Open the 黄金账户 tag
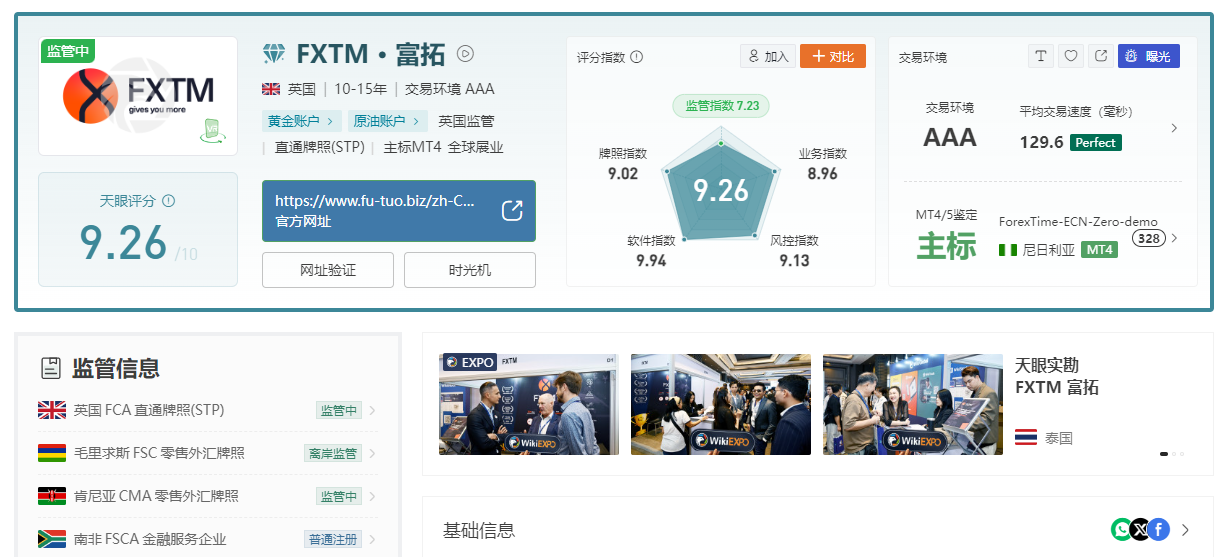 click(301, 121)
